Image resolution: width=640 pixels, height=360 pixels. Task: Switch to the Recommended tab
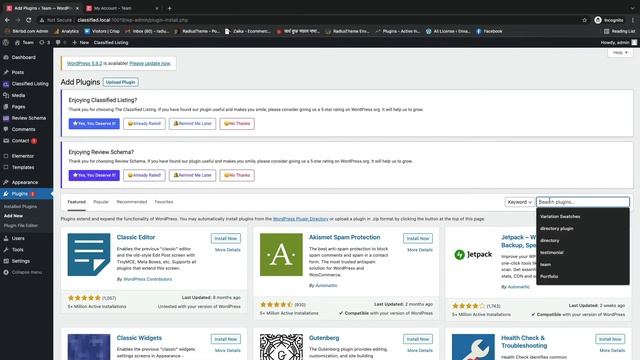[132, 202]
